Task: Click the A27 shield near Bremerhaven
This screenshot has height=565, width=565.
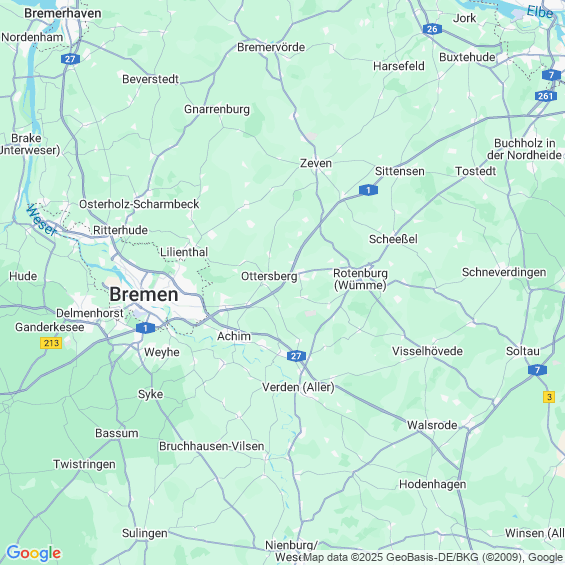Action: click(x=70, y=59)
